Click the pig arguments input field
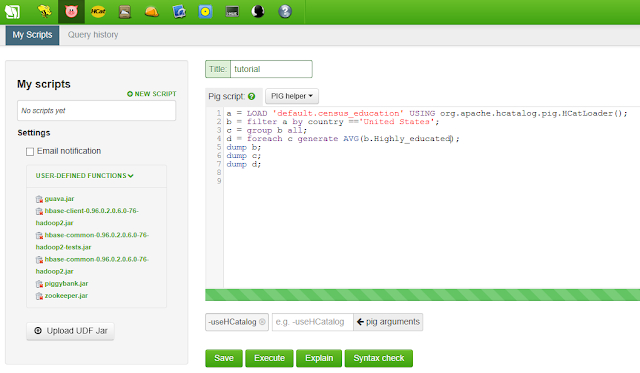 (x=313, y=322)
